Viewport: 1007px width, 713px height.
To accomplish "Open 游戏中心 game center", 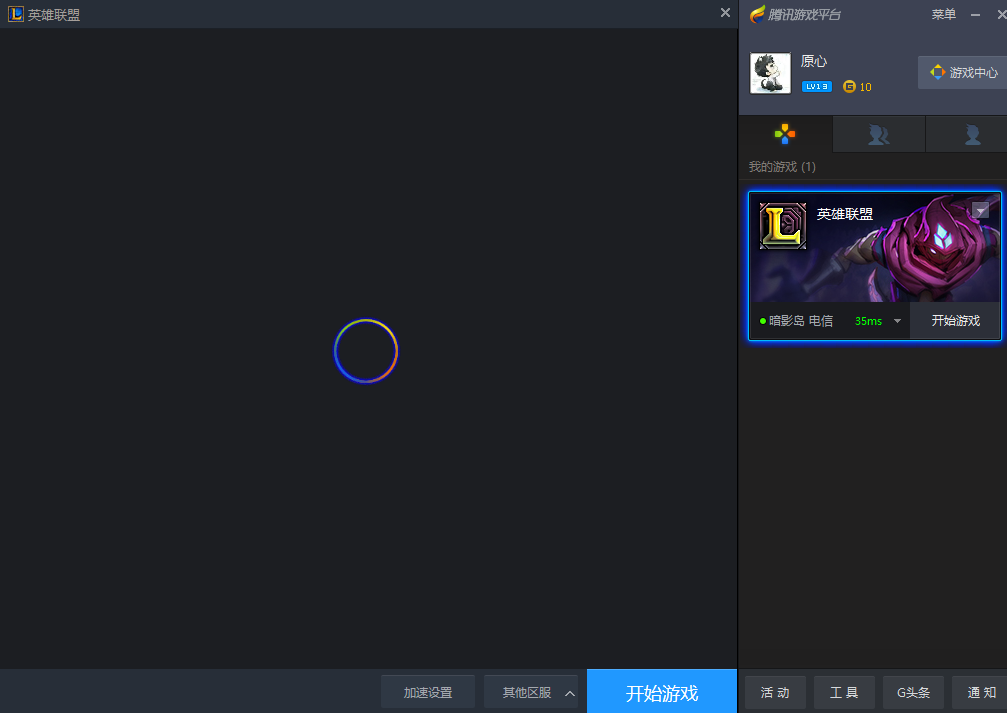I will (x=963, y=73).
